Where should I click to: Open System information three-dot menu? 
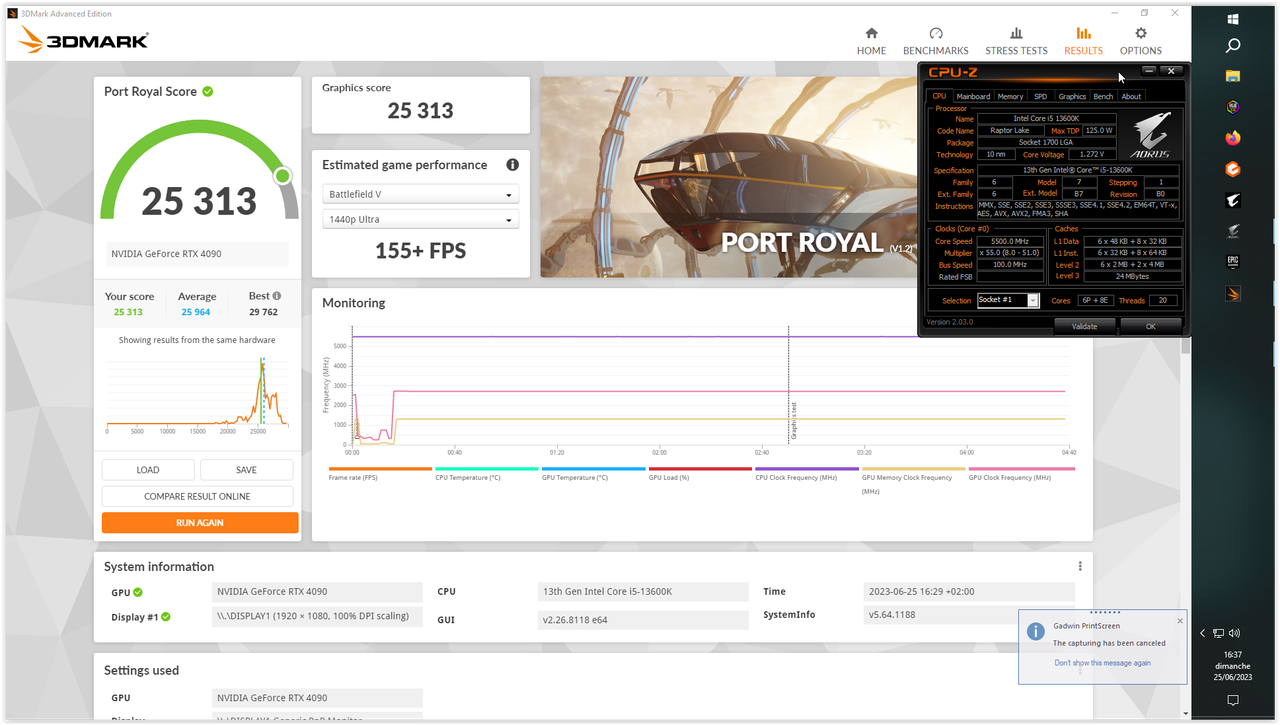pyautogui.click(x=1080, y=566)
